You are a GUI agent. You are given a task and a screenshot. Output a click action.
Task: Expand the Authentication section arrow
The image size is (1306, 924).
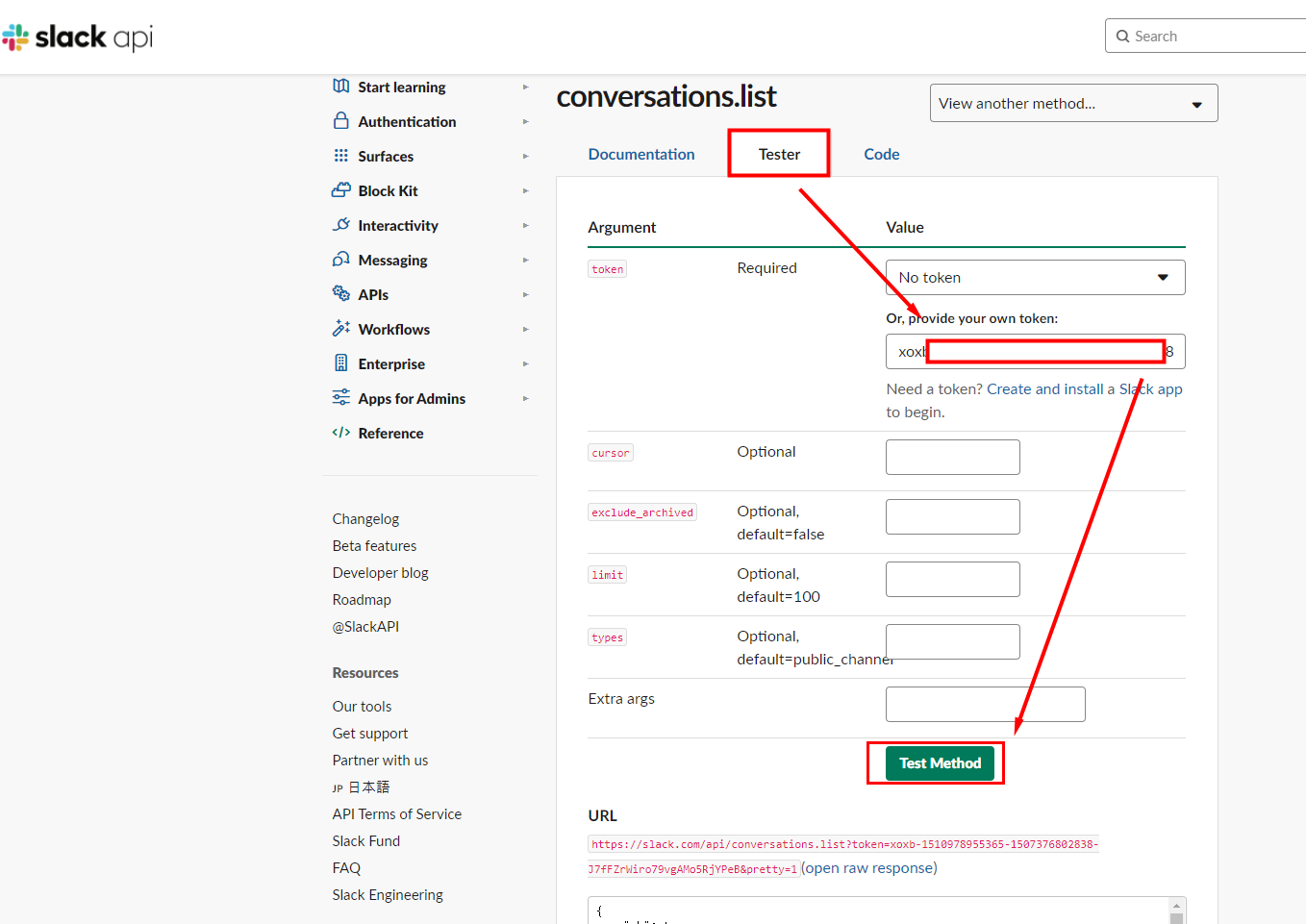[525, 122]
